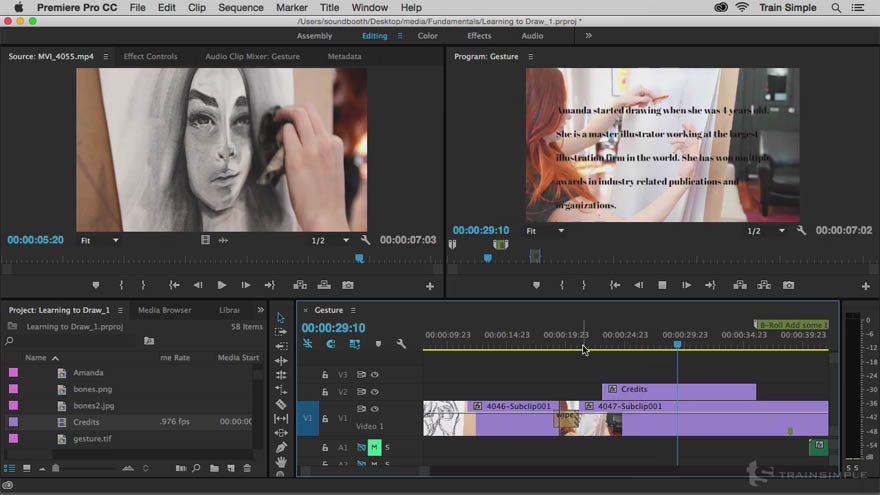
Task: Toggle V1 source patching for track targeting
Action: pyautogui.click(x=308, y=418)
